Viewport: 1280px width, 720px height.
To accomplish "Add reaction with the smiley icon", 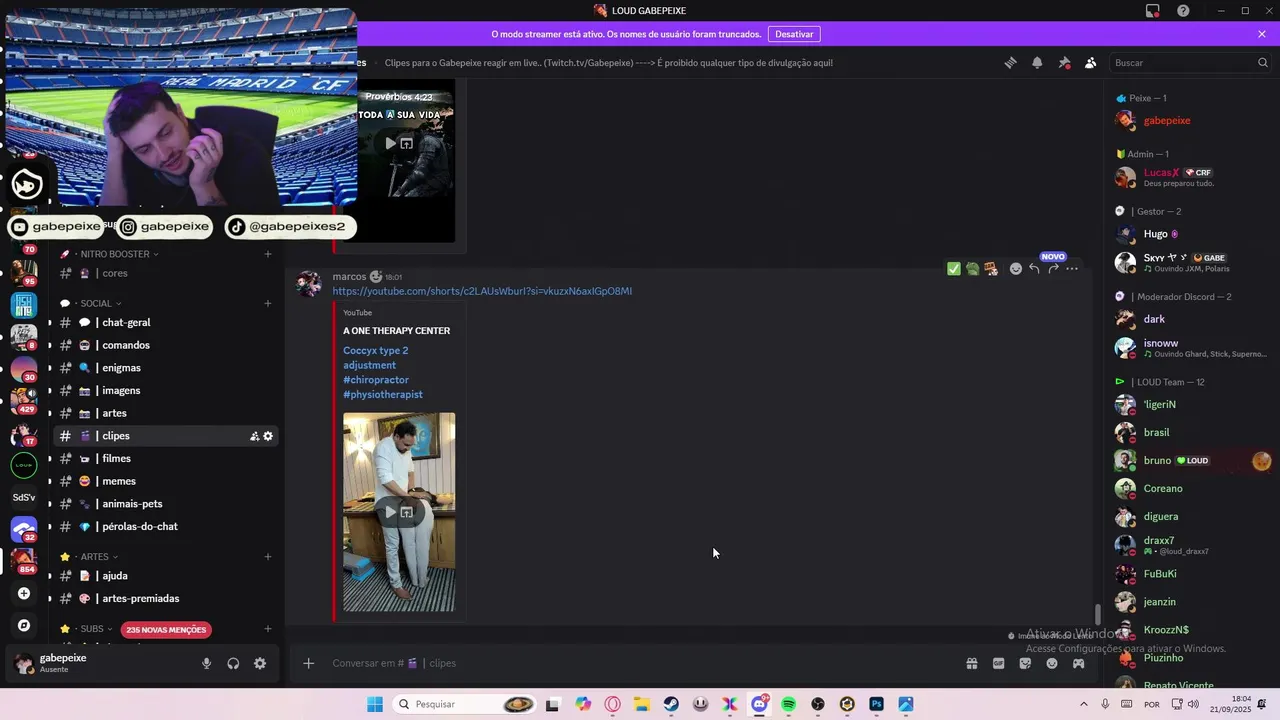I will coord(1015,269).
